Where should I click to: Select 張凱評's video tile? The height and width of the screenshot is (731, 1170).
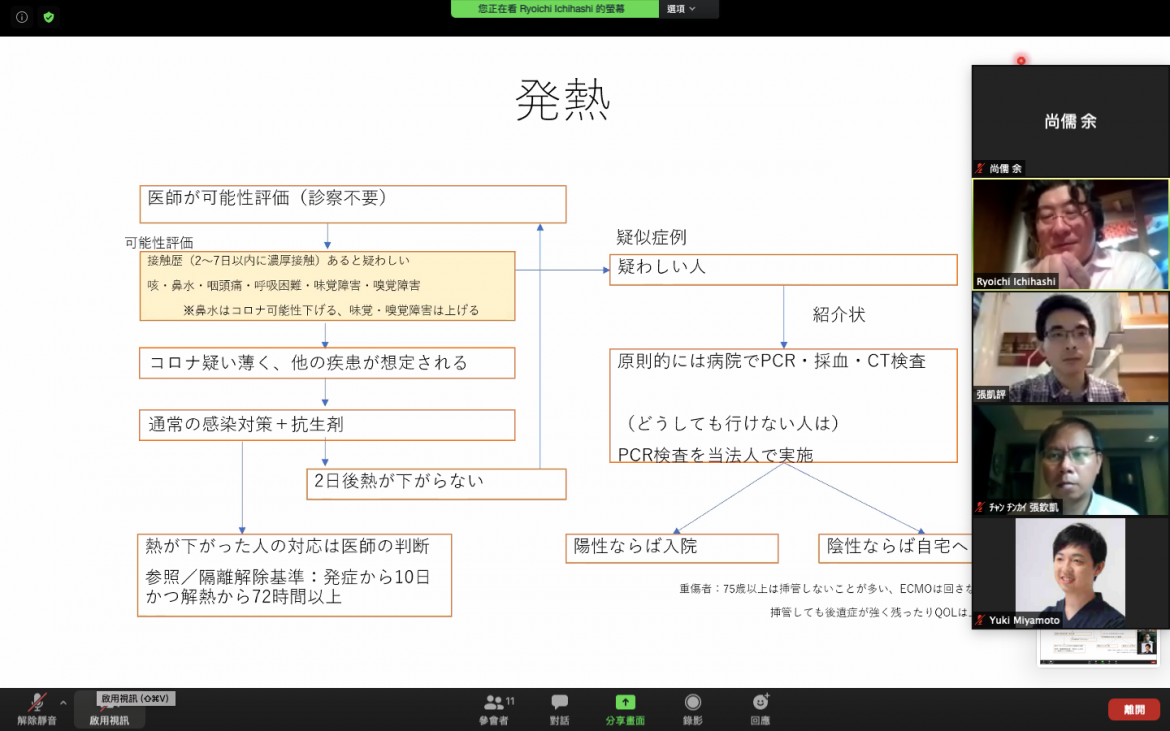coord(1070,346)
